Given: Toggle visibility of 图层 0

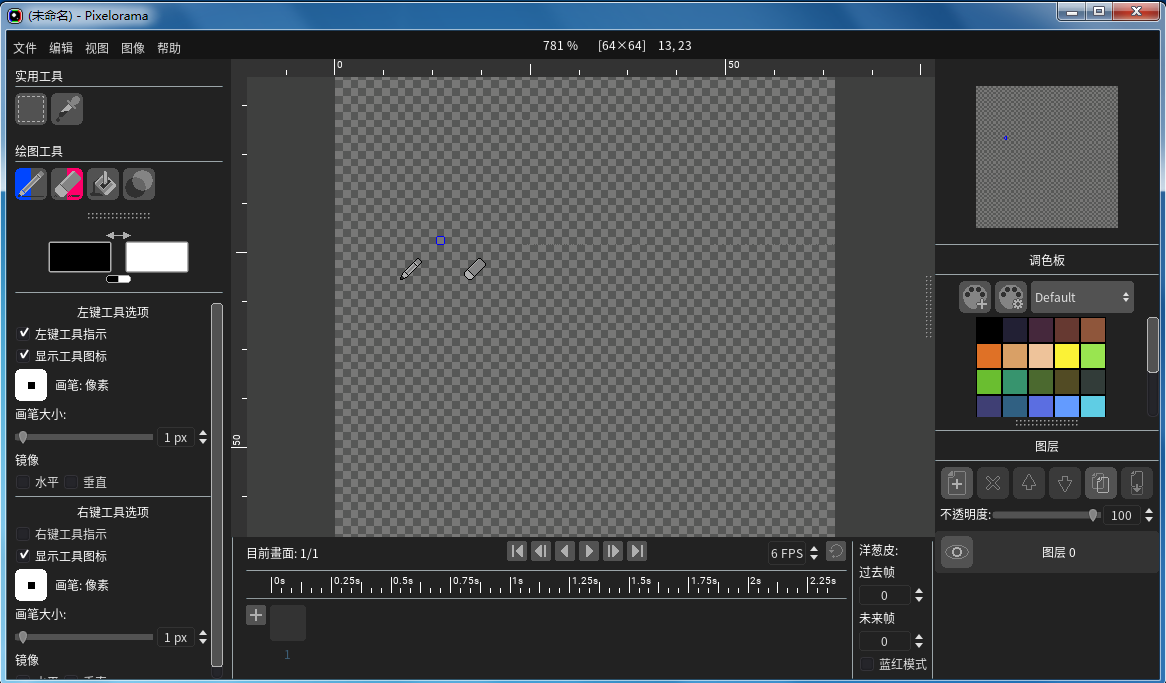Looking at the screenshot, I should 956,552.
